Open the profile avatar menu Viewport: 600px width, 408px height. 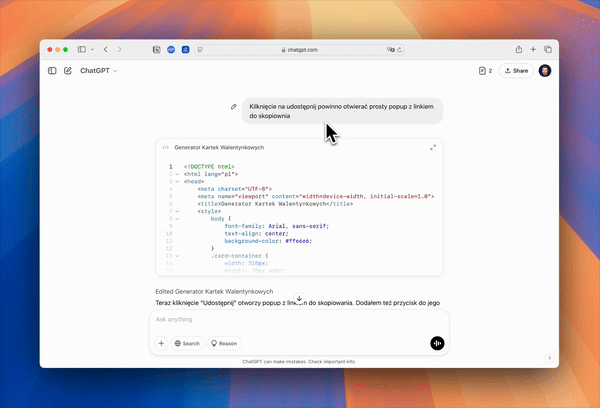545,71
